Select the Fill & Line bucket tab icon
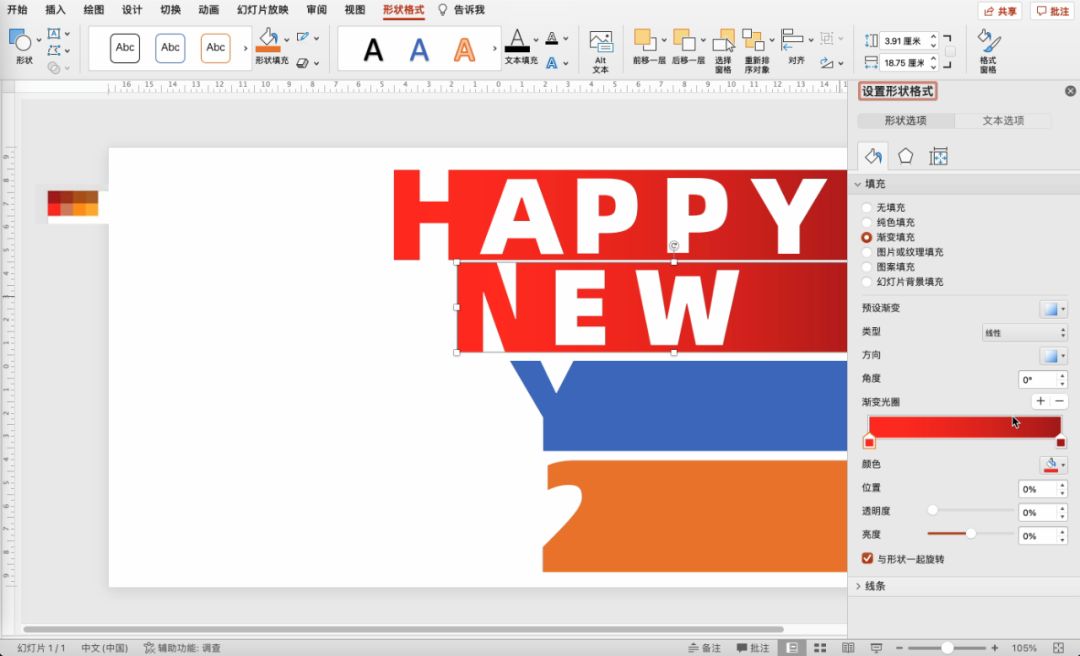Viewport: 1080px width, 656px height. (x=873, y=156)
